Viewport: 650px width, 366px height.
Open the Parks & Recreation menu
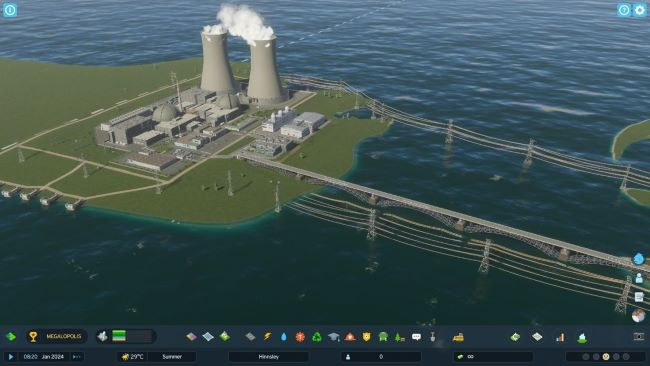pos(399,337)
